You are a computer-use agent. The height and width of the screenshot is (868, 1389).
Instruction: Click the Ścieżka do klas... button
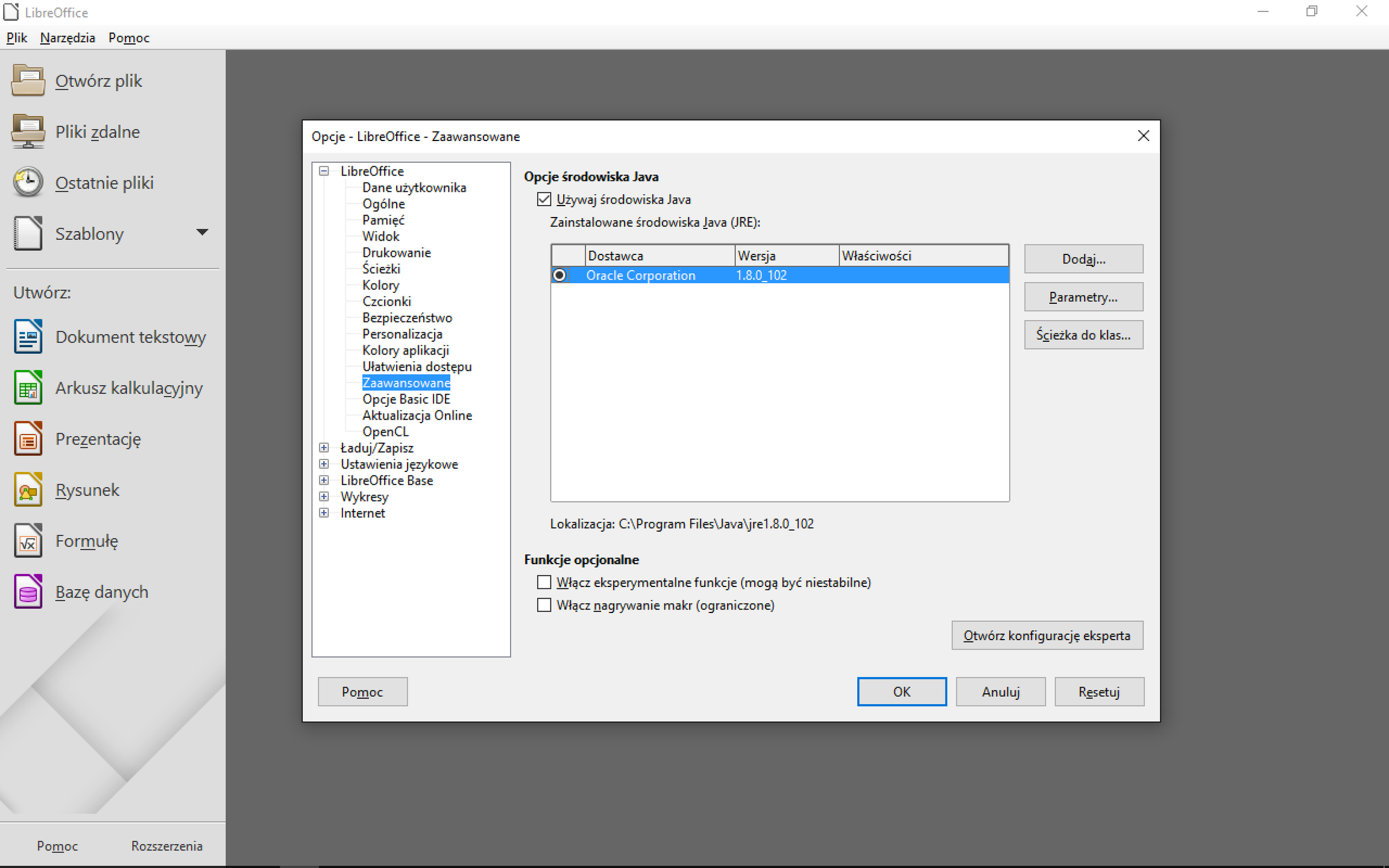point(1083,335)
